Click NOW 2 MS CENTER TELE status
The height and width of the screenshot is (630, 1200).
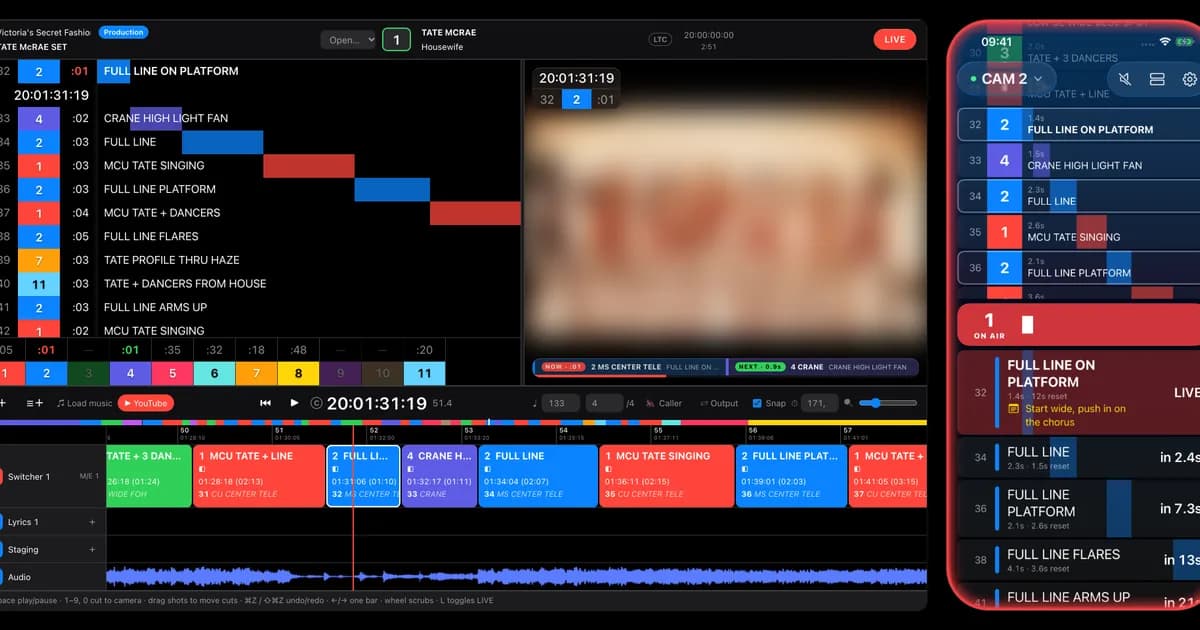point(629,367)
